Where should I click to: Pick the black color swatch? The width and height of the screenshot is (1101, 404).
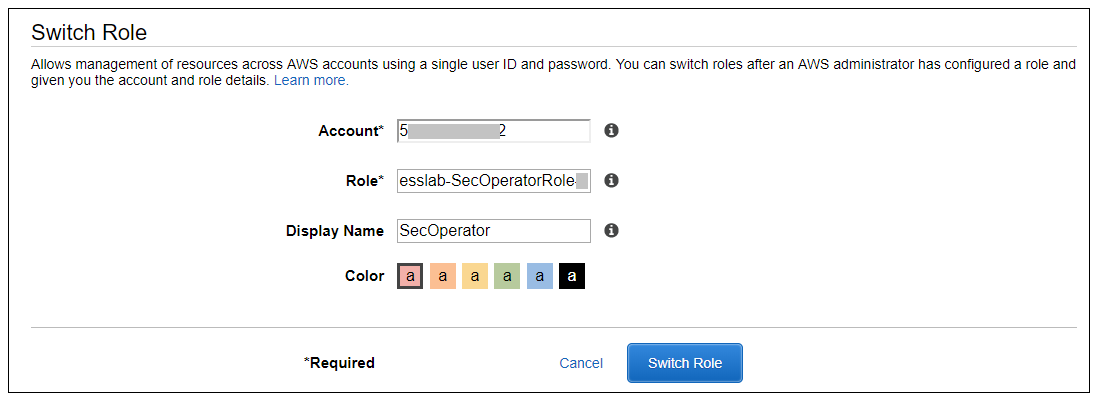point(572,276)
